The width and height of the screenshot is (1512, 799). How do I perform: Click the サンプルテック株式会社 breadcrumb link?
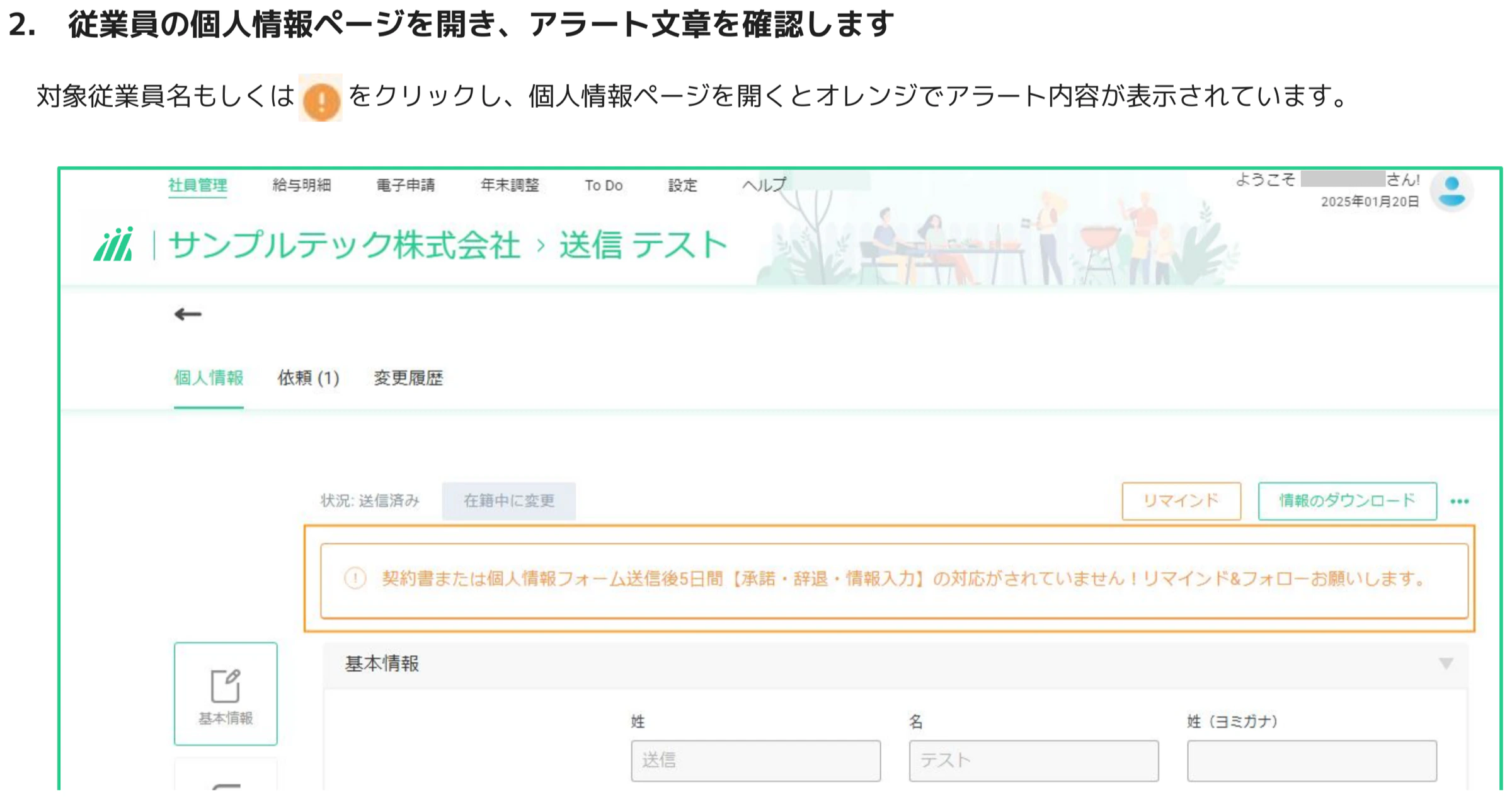click(344, 244)
